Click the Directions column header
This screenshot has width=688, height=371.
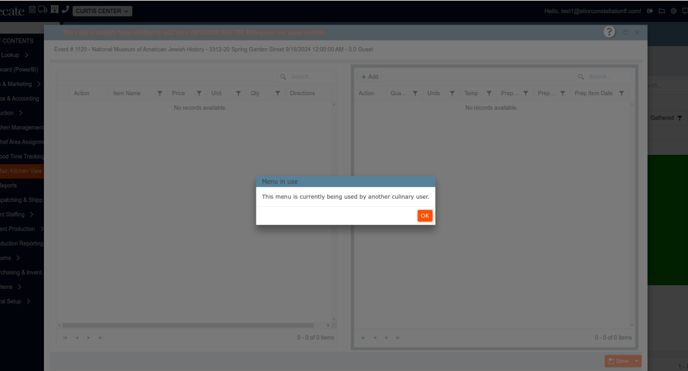click(x=302, y=93)
